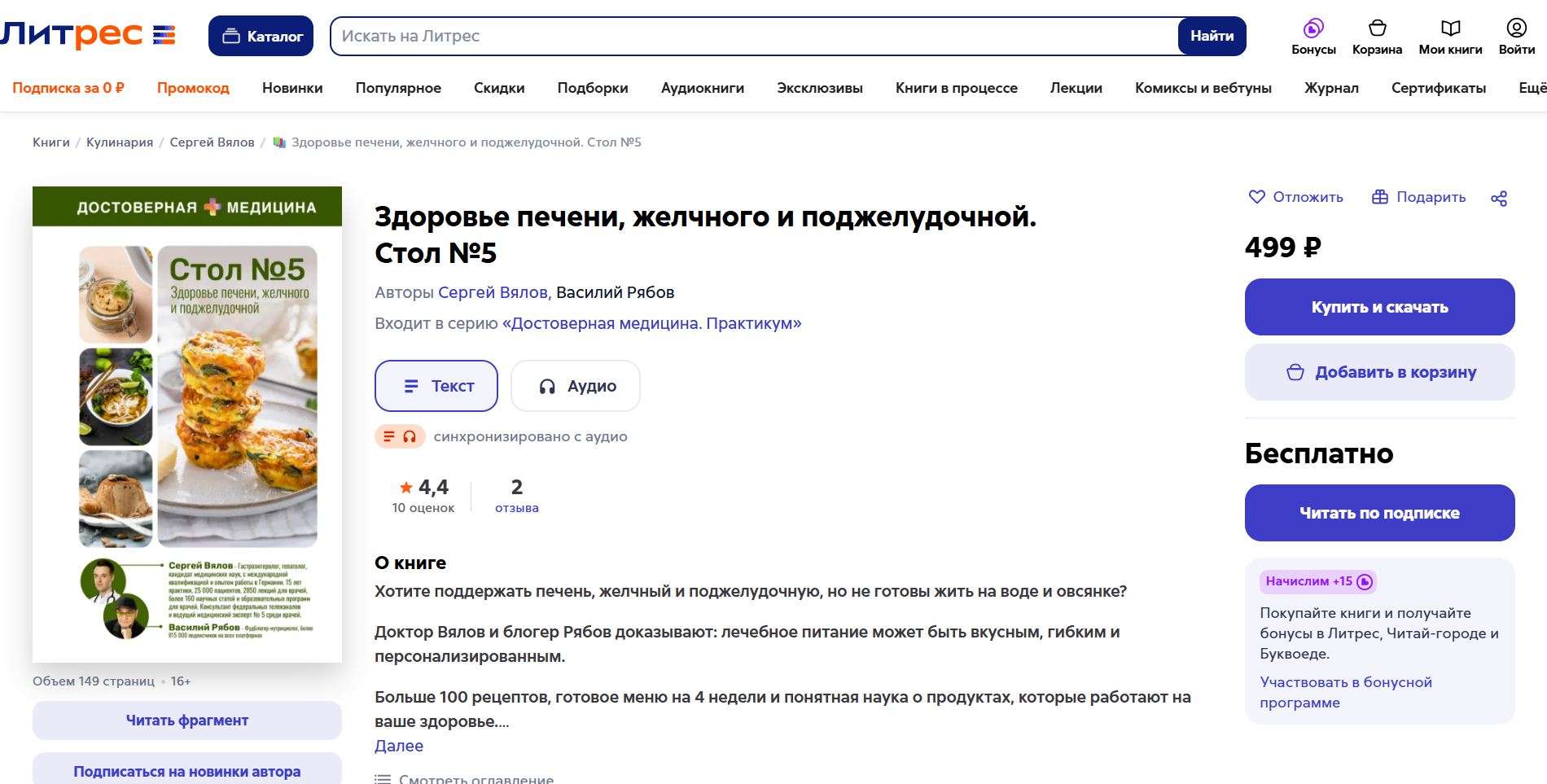1547x784 pixels.
Task: Click Читать по подписке button
Action: pyautogui.click(x=1379, y=513)
